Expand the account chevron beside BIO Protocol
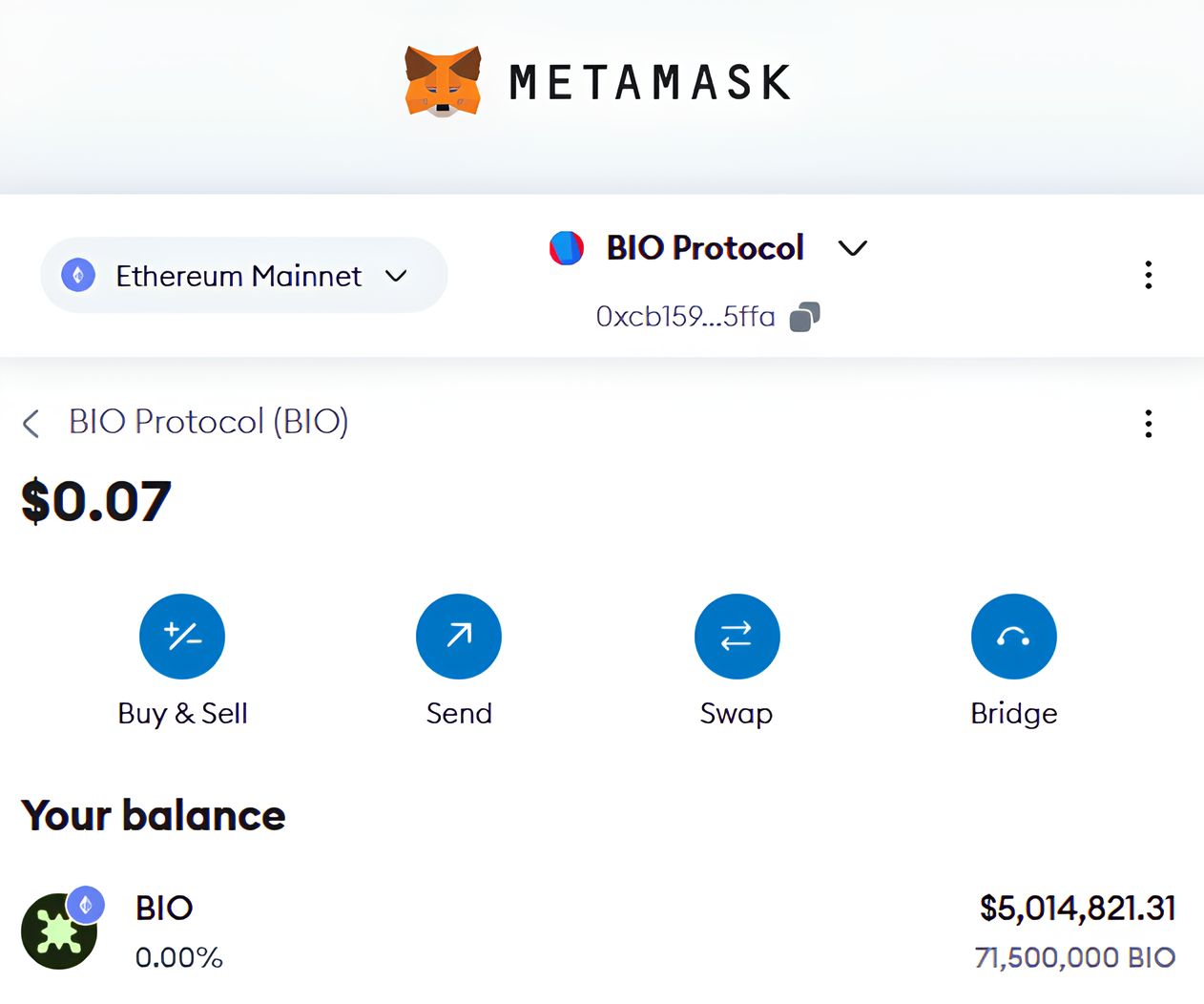The image size is (1204, 1004). click(x=852, y=248)
